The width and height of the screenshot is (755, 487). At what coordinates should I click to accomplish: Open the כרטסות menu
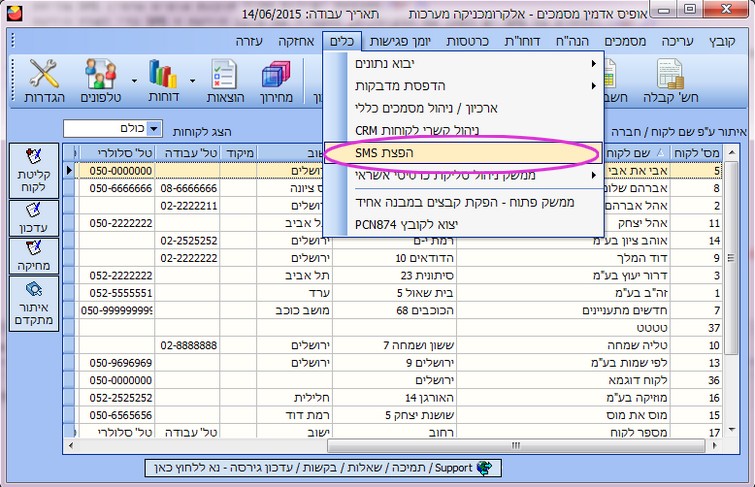pyautogui.click(x=467, y=41)
